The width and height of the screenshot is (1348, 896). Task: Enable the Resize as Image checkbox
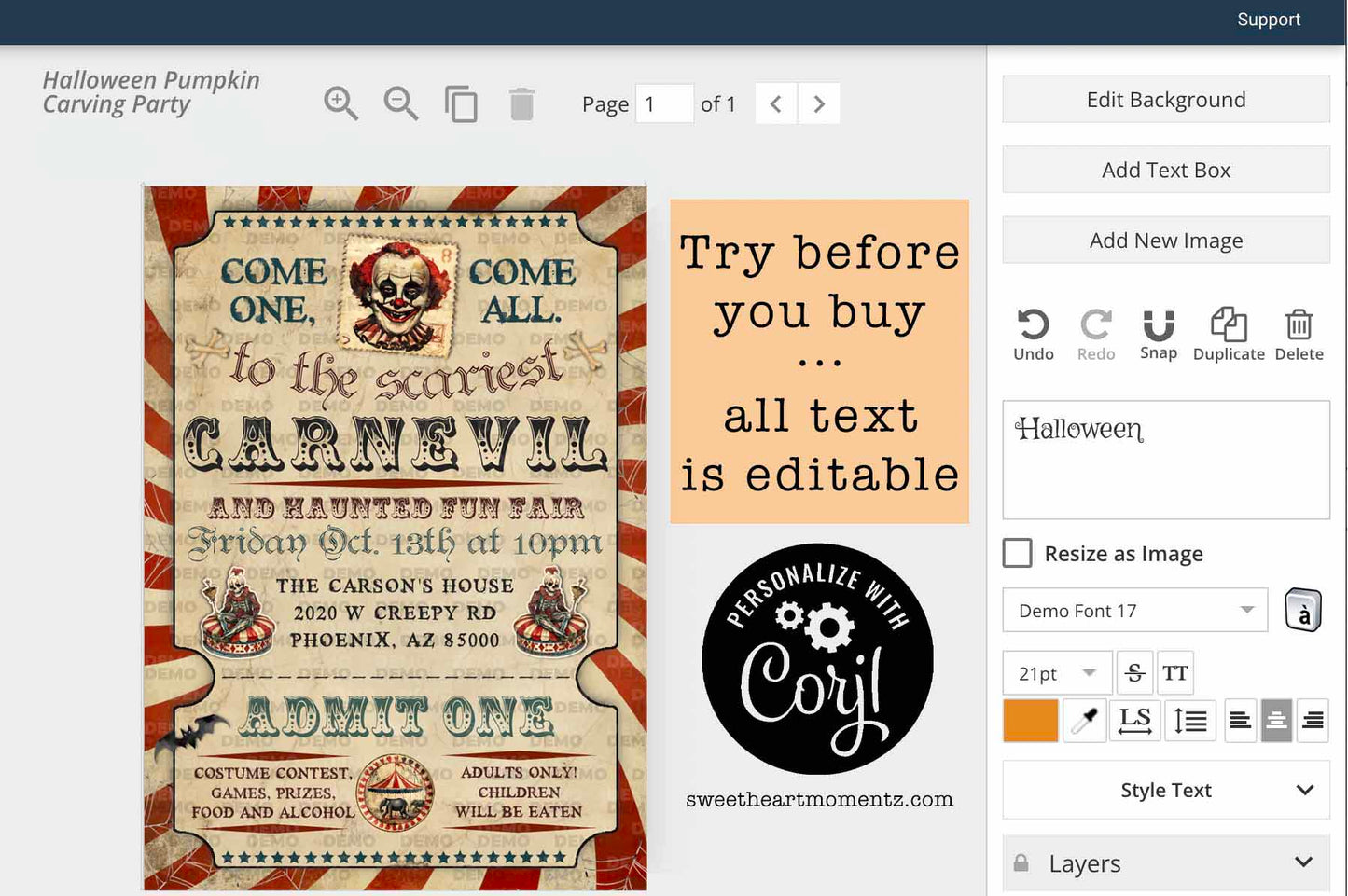[x=1017, y=553]
